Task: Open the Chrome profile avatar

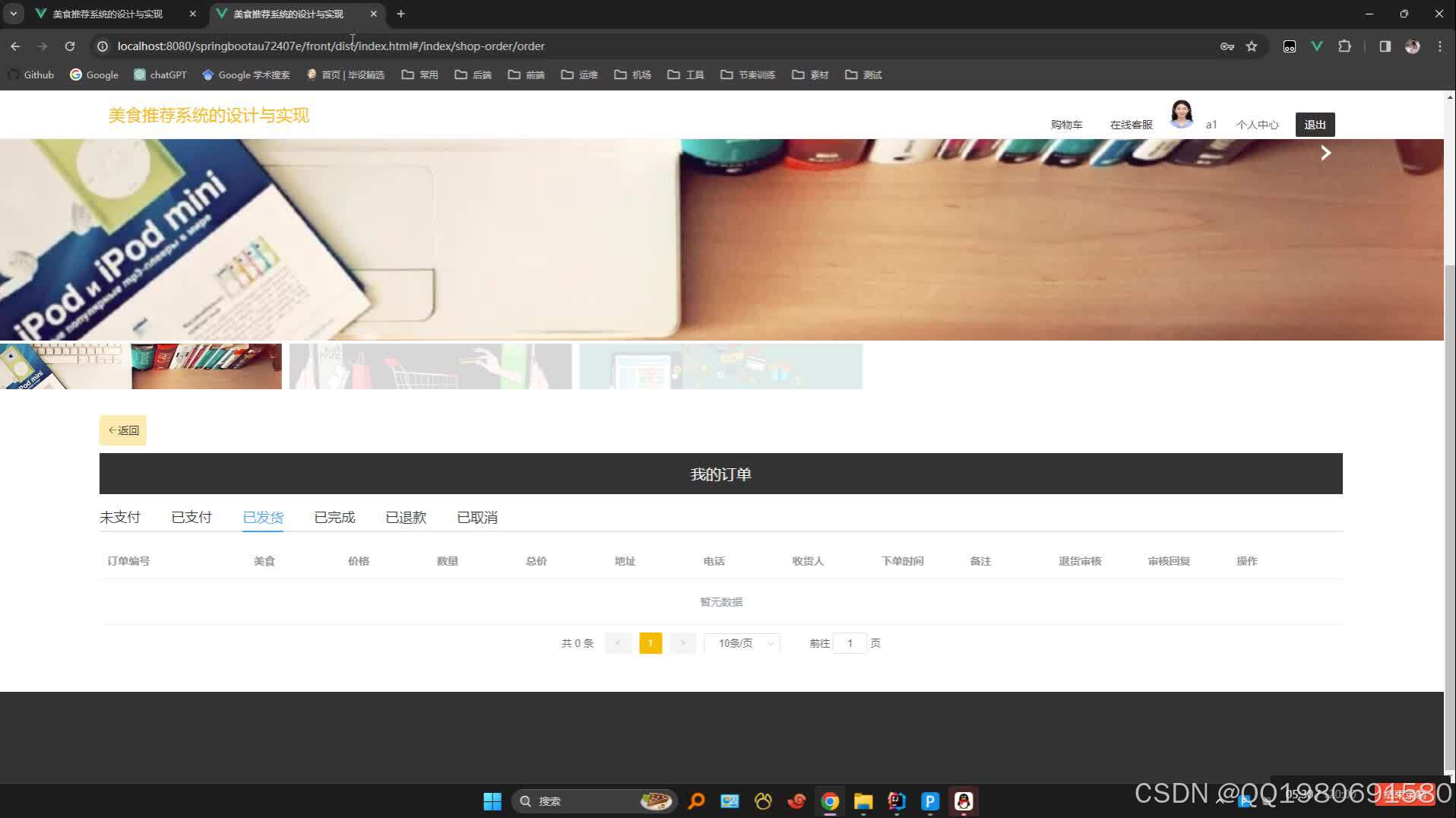Action: pyautogui.click(x=1413, y=46)
